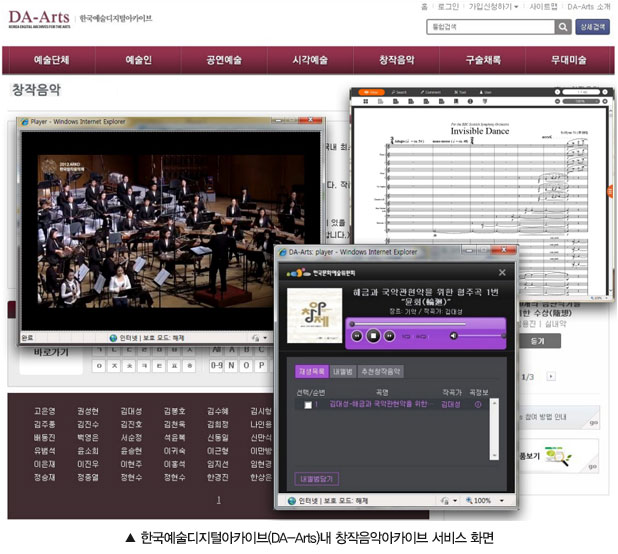The image size is (618, 554).
Task: Open composer 김대성 in the name list
Action: click(131, 411)
